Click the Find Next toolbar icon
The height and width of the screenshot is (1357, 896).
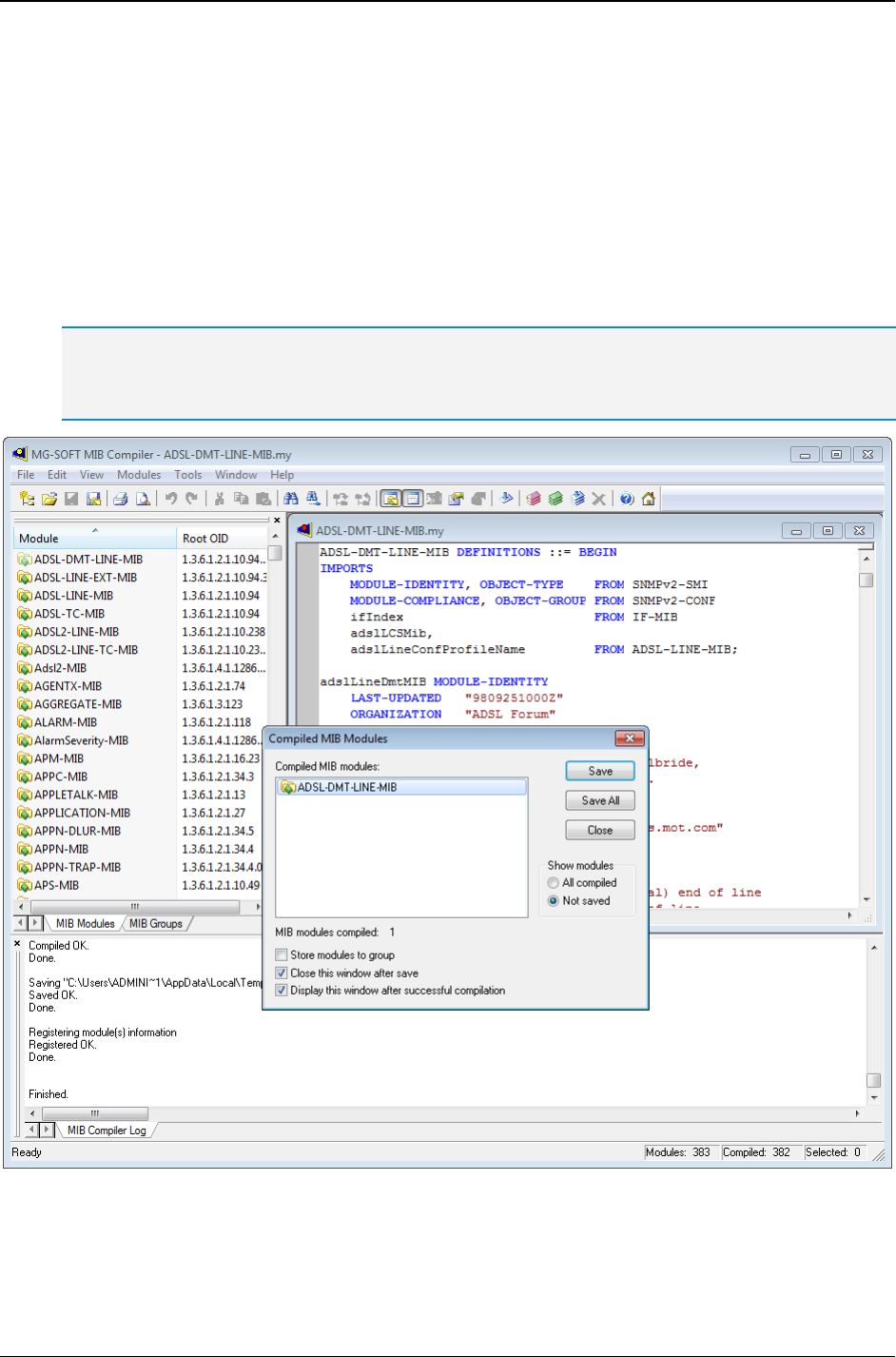312,499
